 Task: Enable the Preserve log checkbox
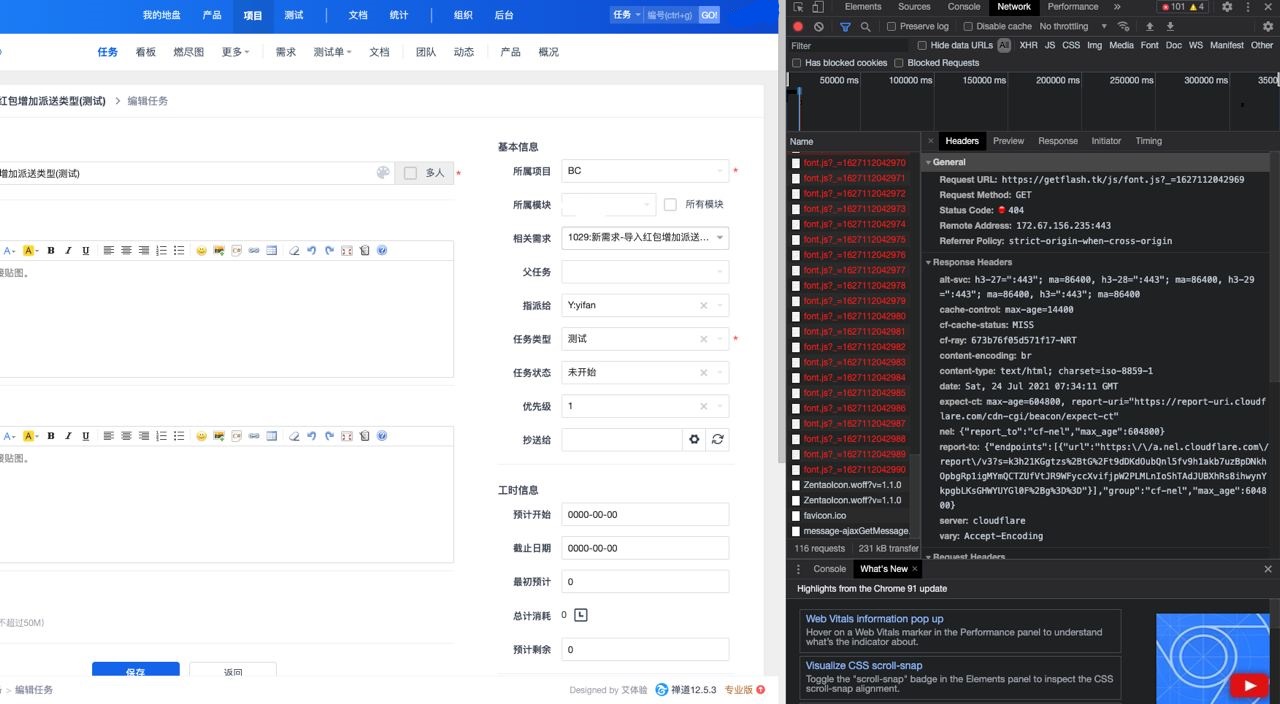892,27
